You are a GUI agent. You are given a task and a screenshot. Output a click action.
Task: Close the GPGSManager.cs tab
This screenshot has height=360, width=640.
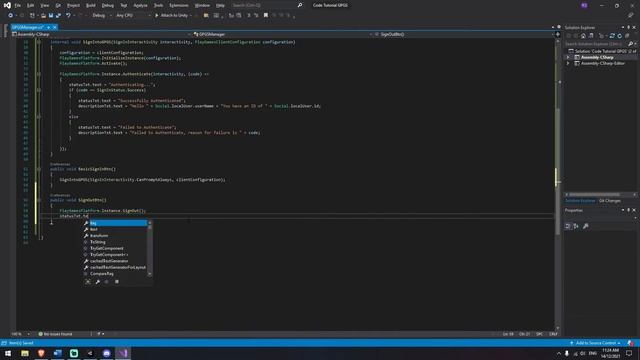click(54, 27)
